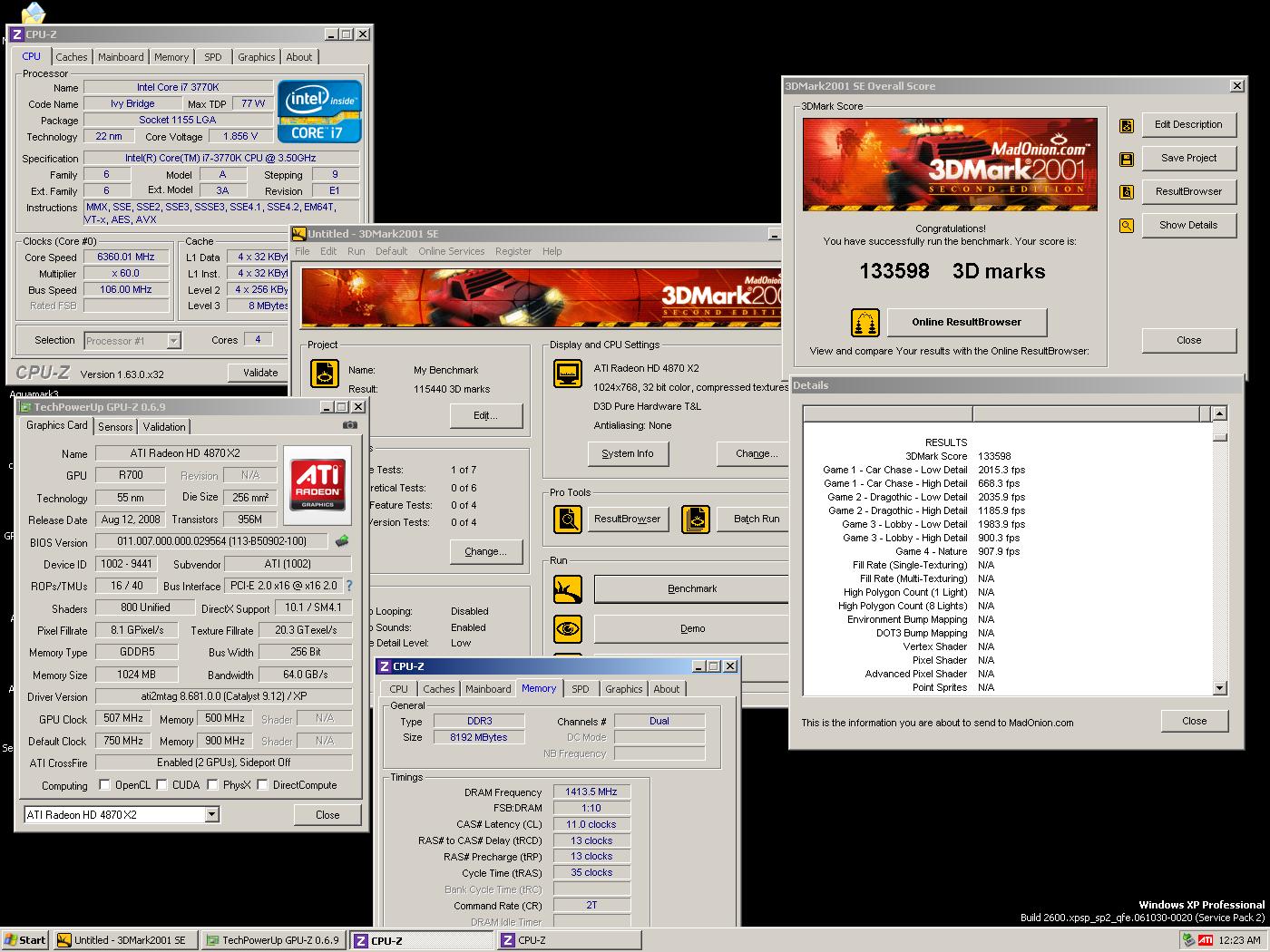Click the Pro Tools ResultBrowser magnifier icon
1270x952 pixels.
tap(568, 520)
